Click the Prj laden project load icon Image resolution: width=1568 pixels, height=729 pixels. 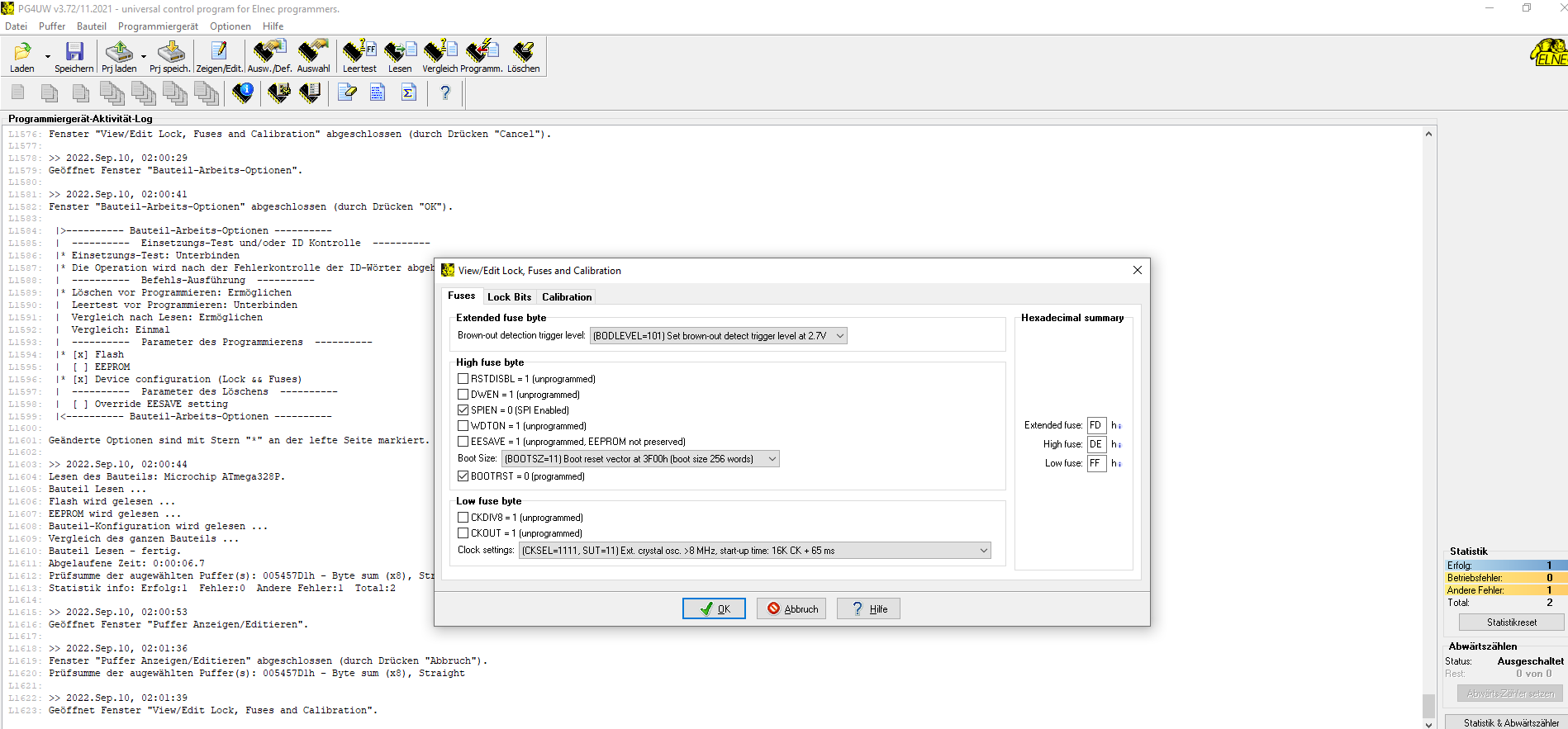[119, 52]
